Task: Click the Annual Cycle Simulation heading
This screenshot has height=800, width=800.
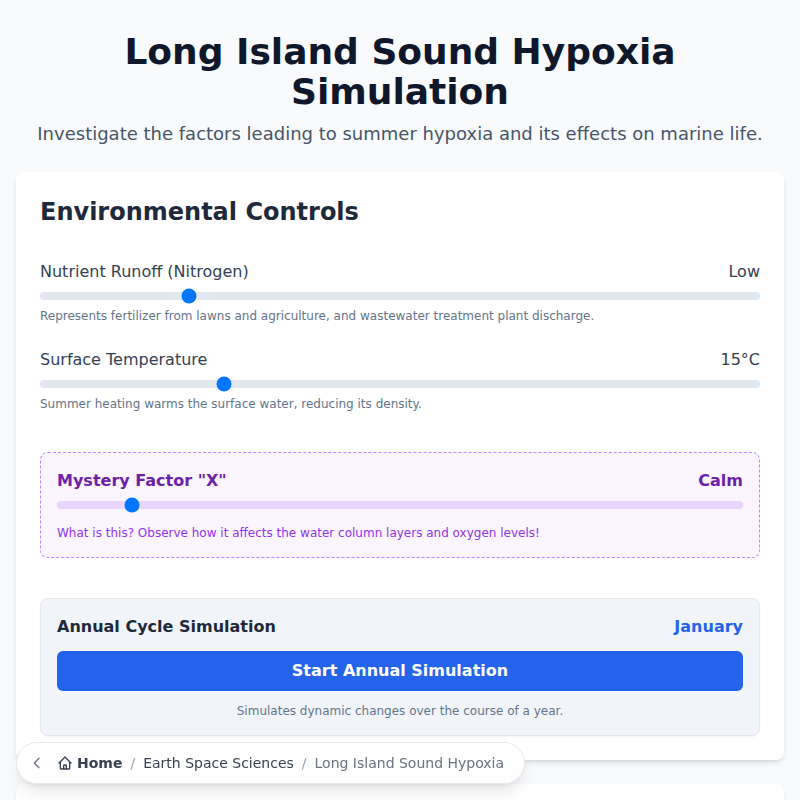Action: (x=166, y=626)
